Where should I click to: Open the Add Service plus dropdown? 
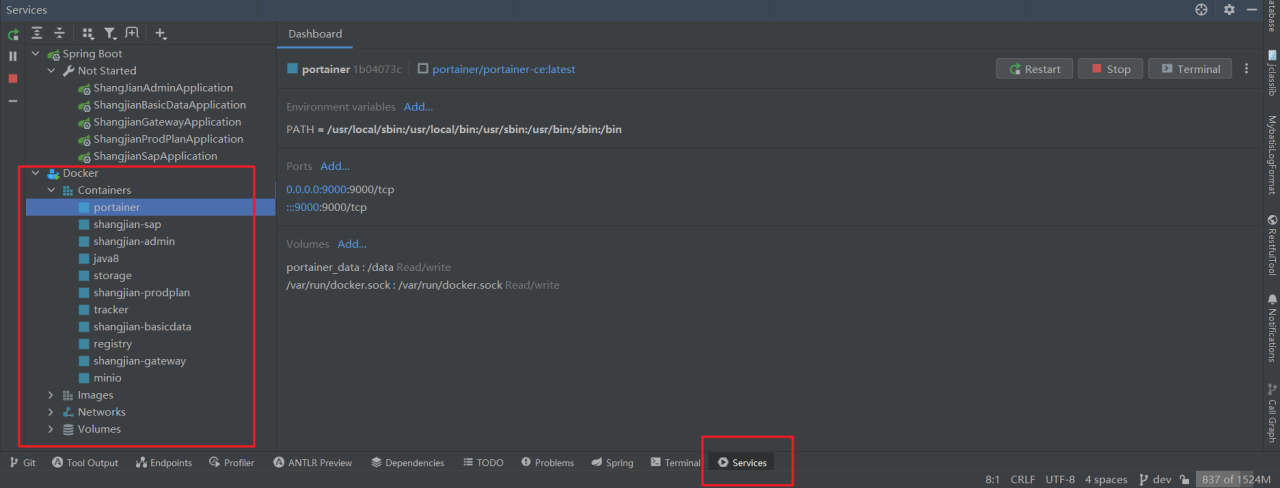coord(161,34)
